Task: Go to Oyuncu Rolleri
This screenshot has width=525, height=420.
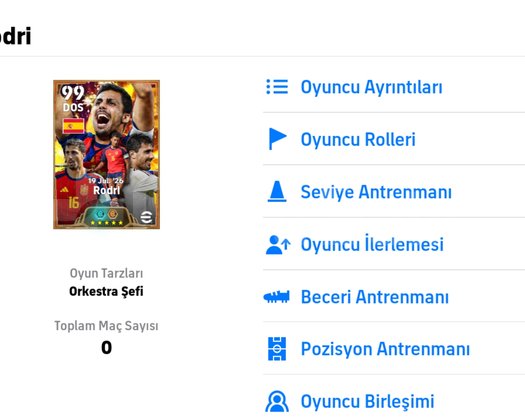Action: (358, 139)
